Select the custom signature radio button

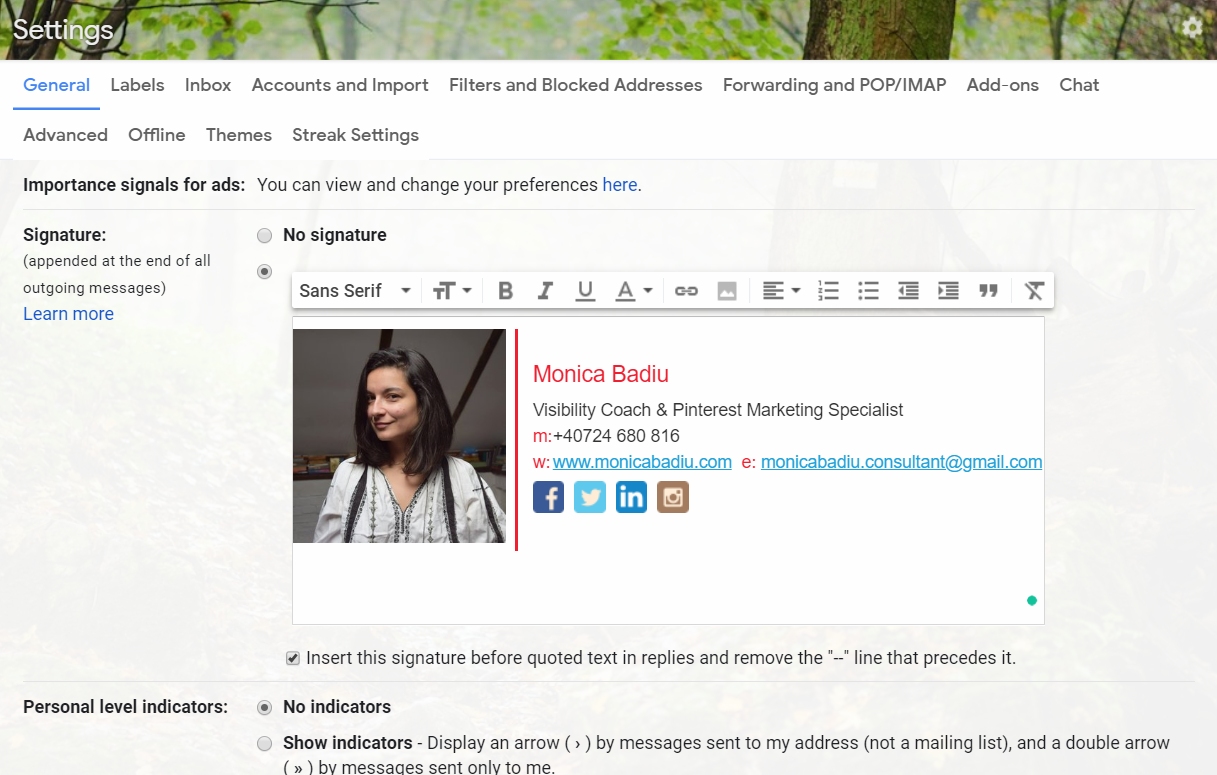coord(264,271)
